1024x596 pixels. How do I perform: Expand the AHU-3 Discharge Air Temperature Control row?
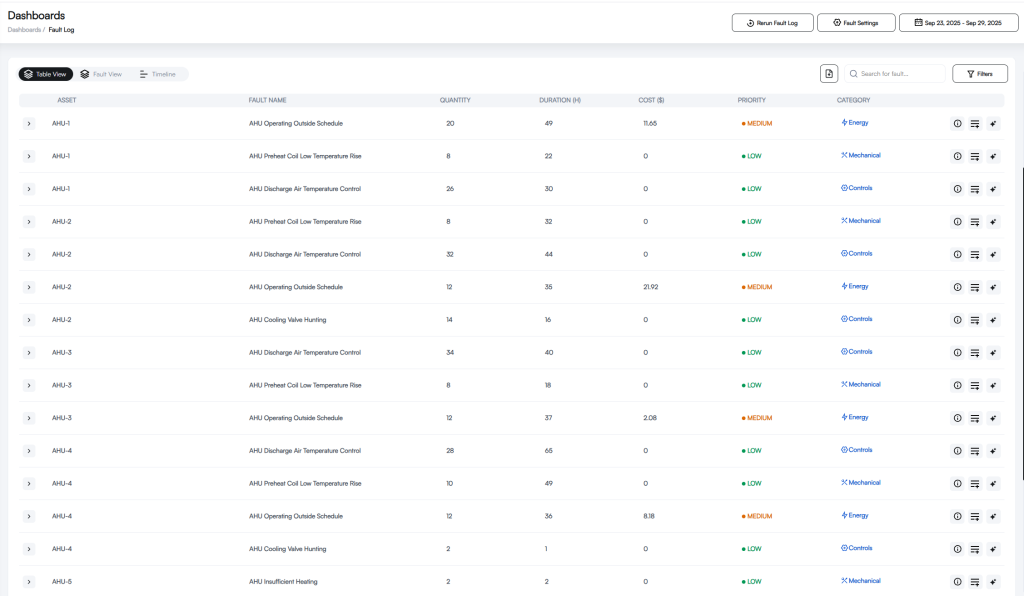[29, 353]
